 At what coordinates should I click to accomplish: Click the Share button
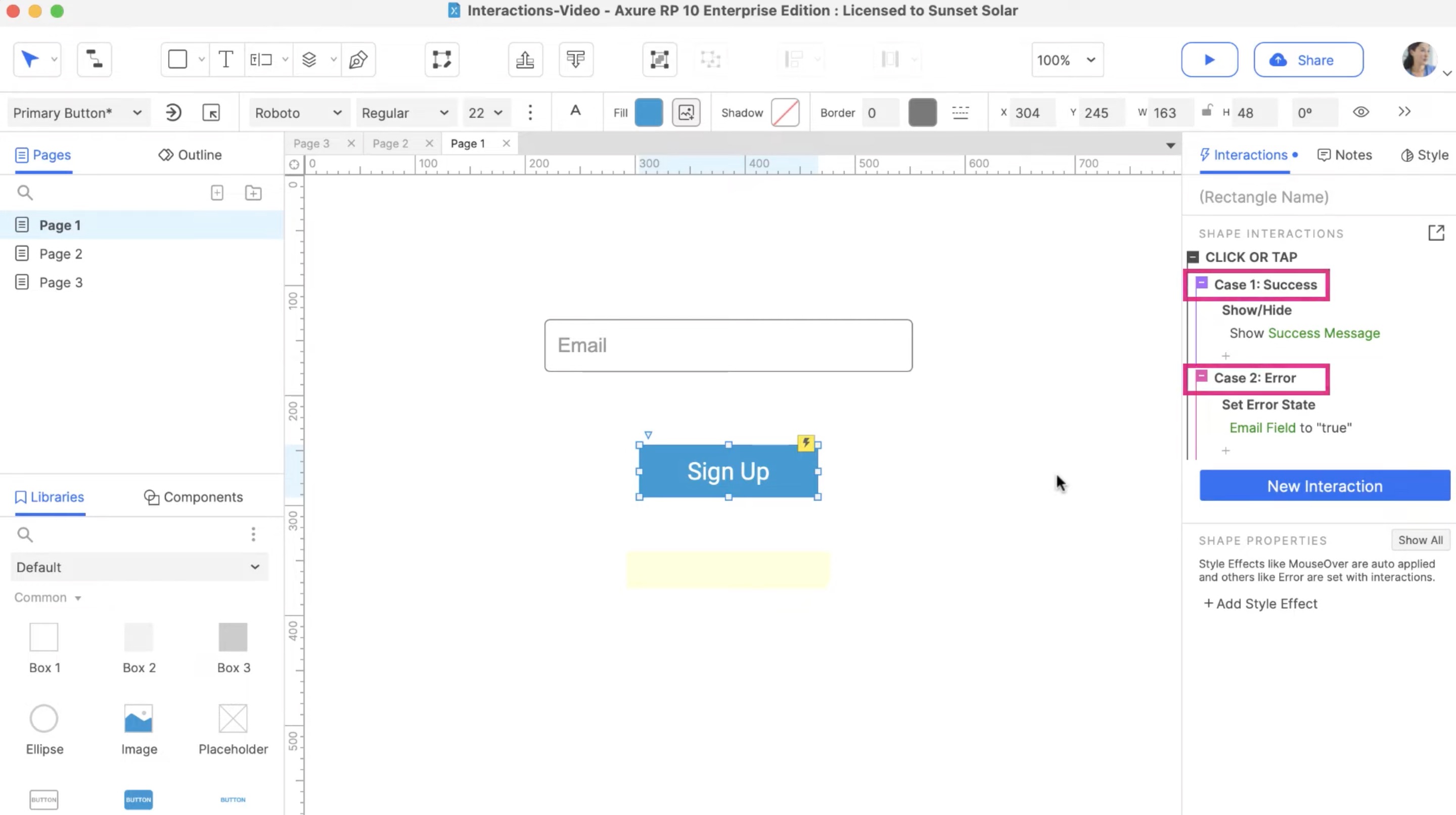click(x=1308, y=60)
